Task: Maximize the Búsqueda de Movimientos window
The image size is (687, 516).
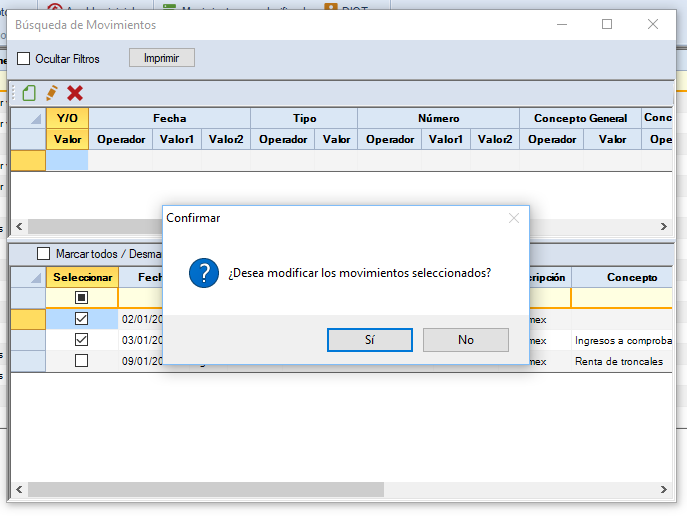Action: pyautogui.click(x=607, y=24)
